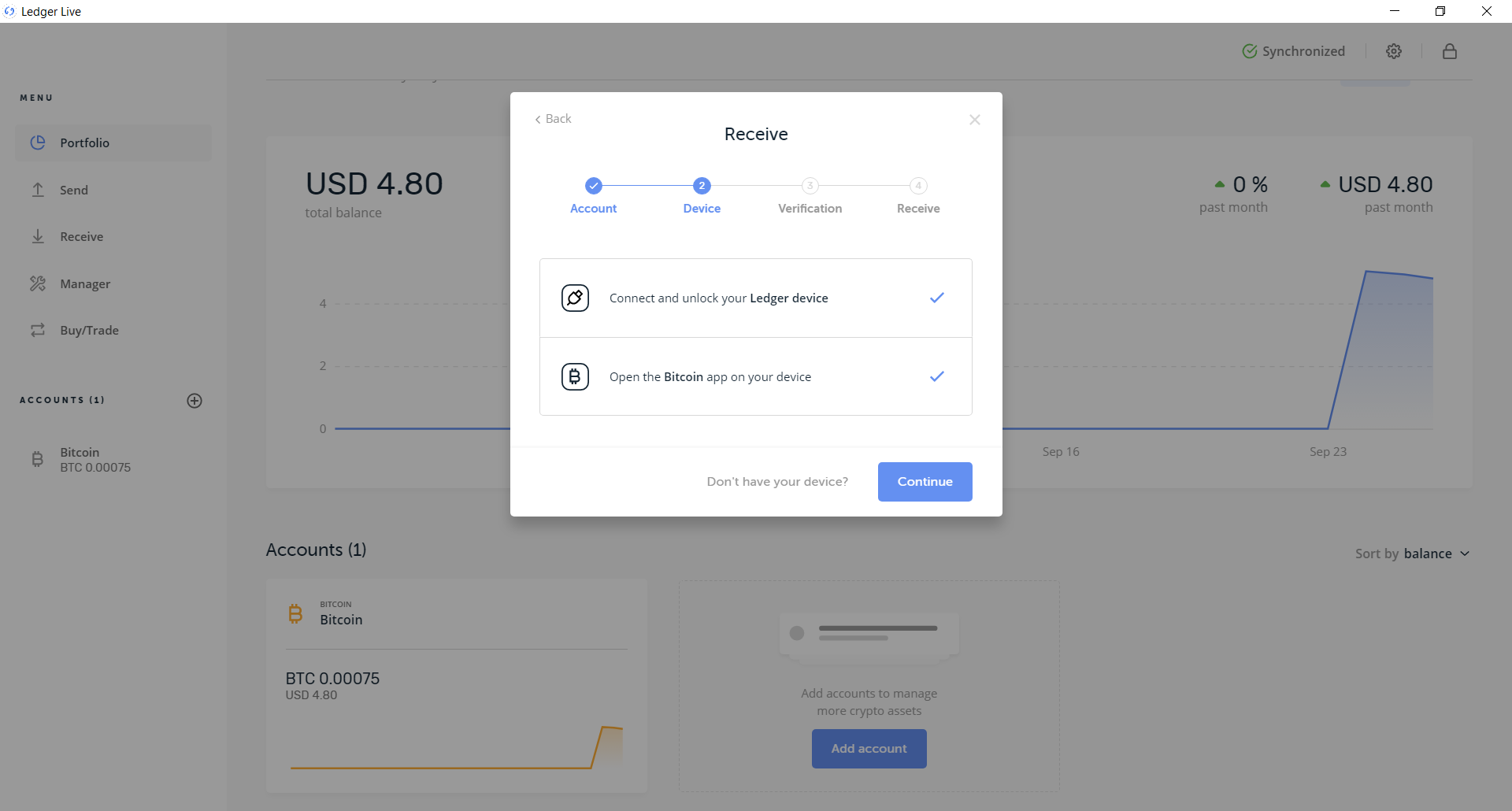1512x811 pixels.
Task: Click "Open the Bitcoin app" instruction text
Action: point(710,377)
